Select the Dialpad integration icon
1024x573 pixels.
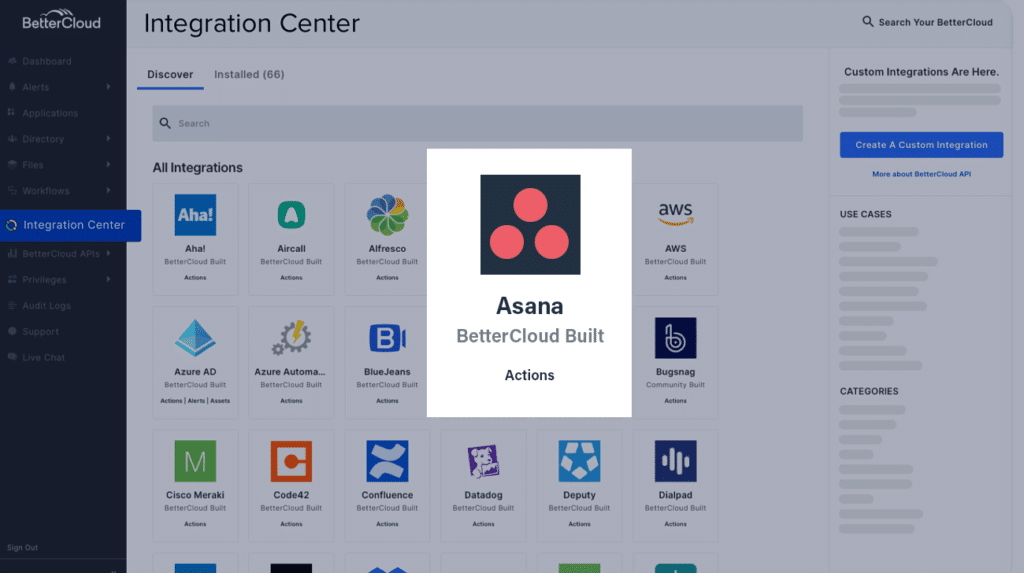675,461
